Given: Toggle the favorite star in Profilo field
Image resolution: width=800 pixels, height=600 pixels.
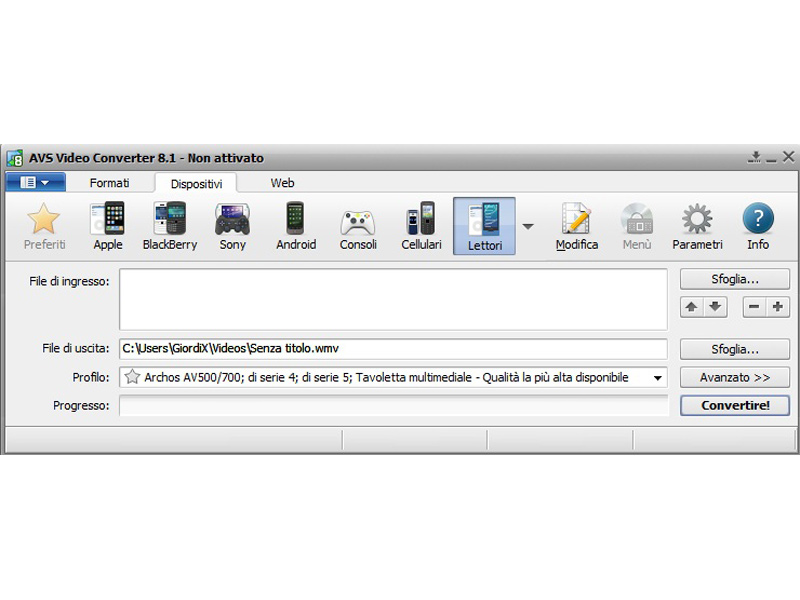Looking at the screenshot, I should 131,378.
